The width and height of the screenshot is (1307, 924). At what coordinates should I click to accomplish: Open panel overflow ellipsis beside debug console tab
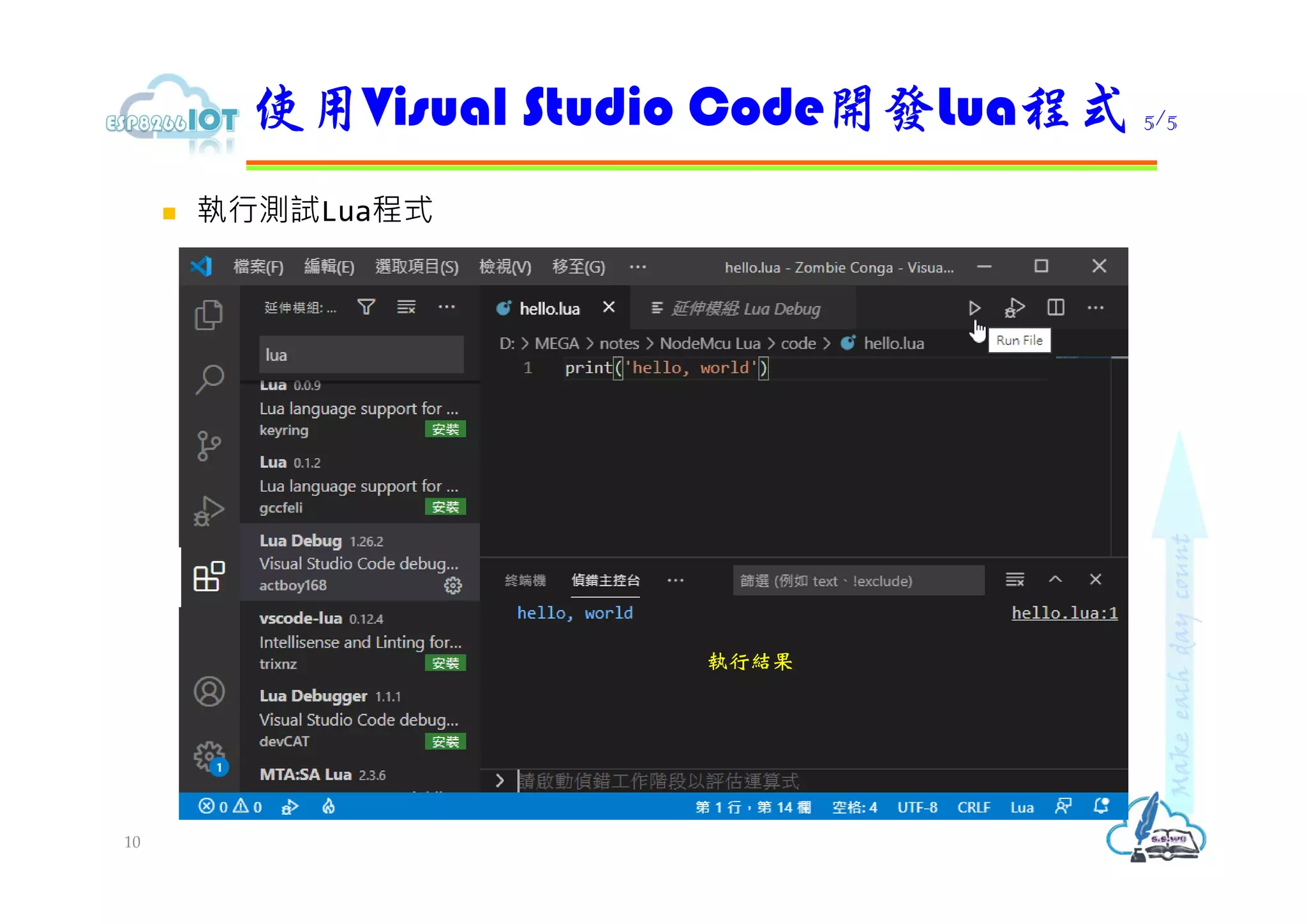coord(675,581)
